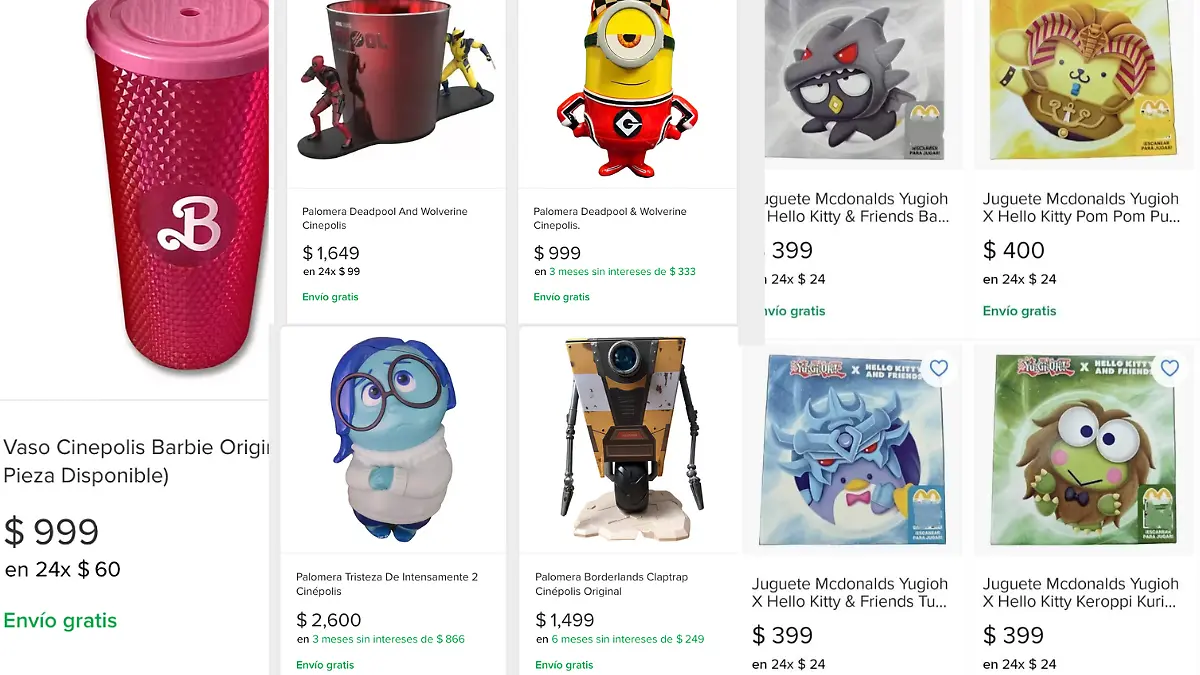Open 'Palomera Tristeza De Intensamente 2' title link
The height and width of the screenshot is (675, 1200).
point(386,584)
